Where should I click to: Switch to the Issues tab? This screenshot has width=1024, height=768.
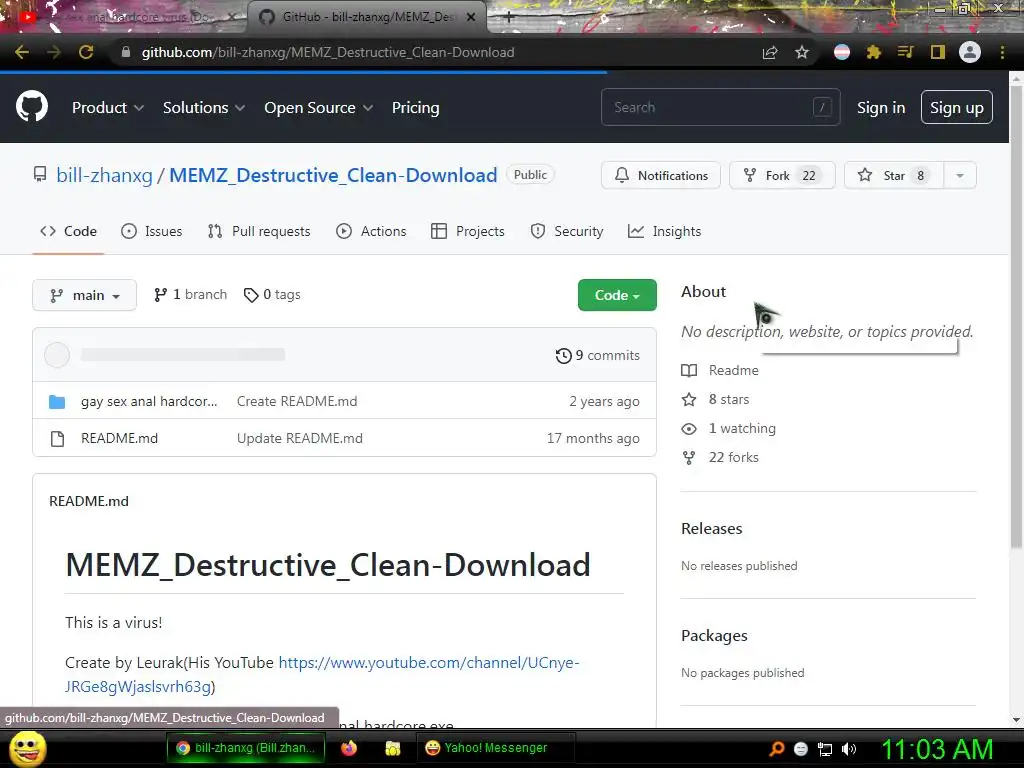(152, 231)
